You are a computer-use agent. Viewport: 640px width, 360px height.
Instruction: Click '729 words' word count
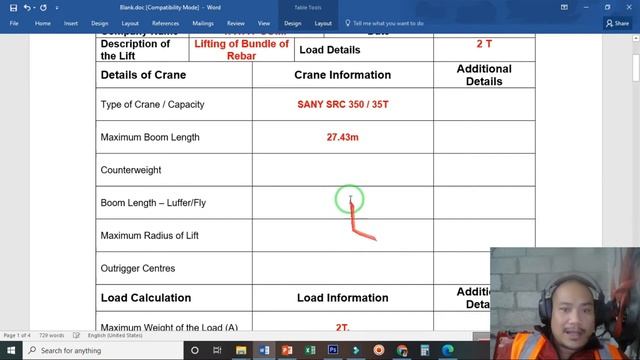(x=51, y=336)
